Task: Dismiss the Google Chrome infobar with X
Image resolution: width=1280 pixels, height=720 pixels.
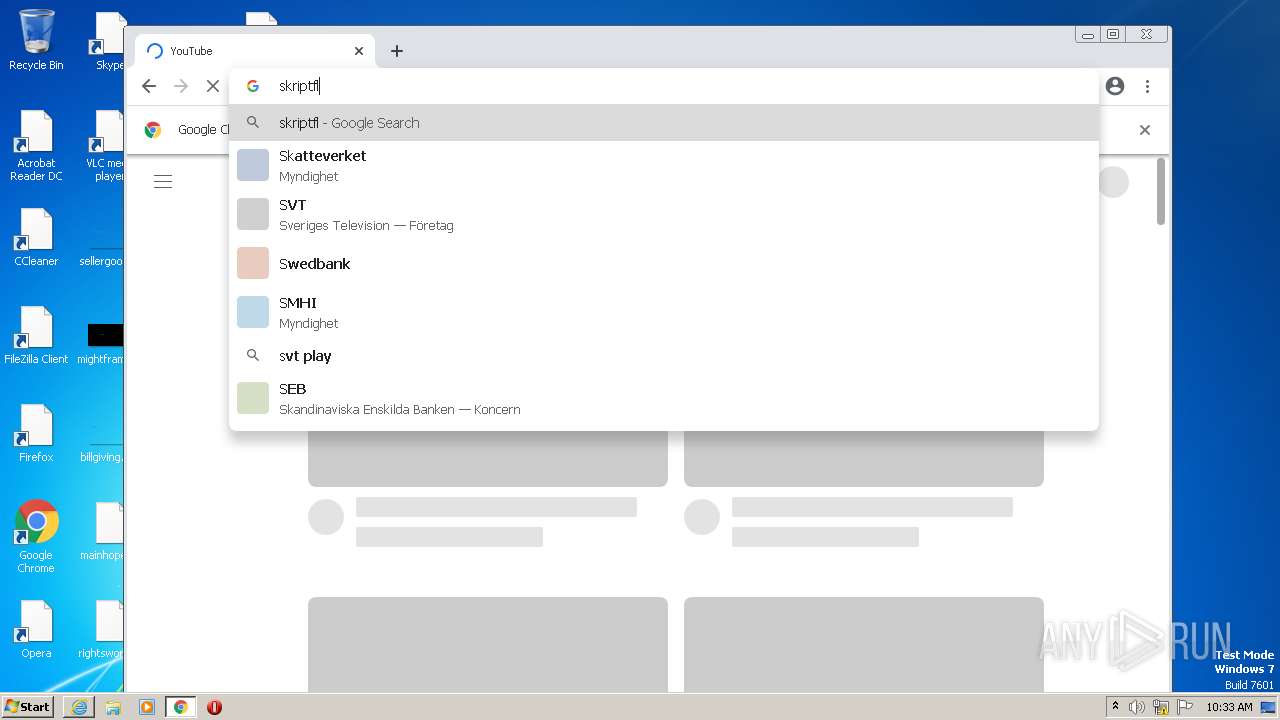Action: [x=1145, y=130]
